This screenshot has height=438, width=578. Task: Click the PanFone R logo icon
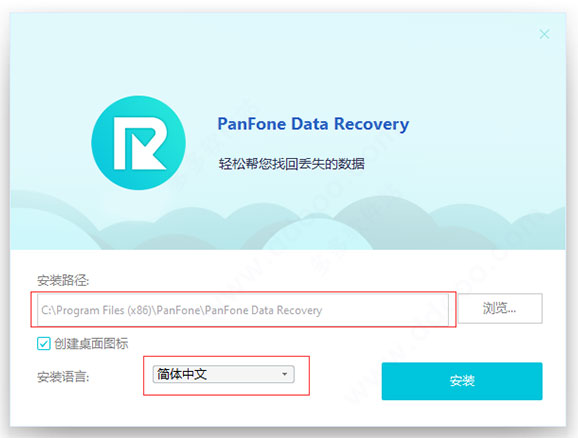point(138,143)
